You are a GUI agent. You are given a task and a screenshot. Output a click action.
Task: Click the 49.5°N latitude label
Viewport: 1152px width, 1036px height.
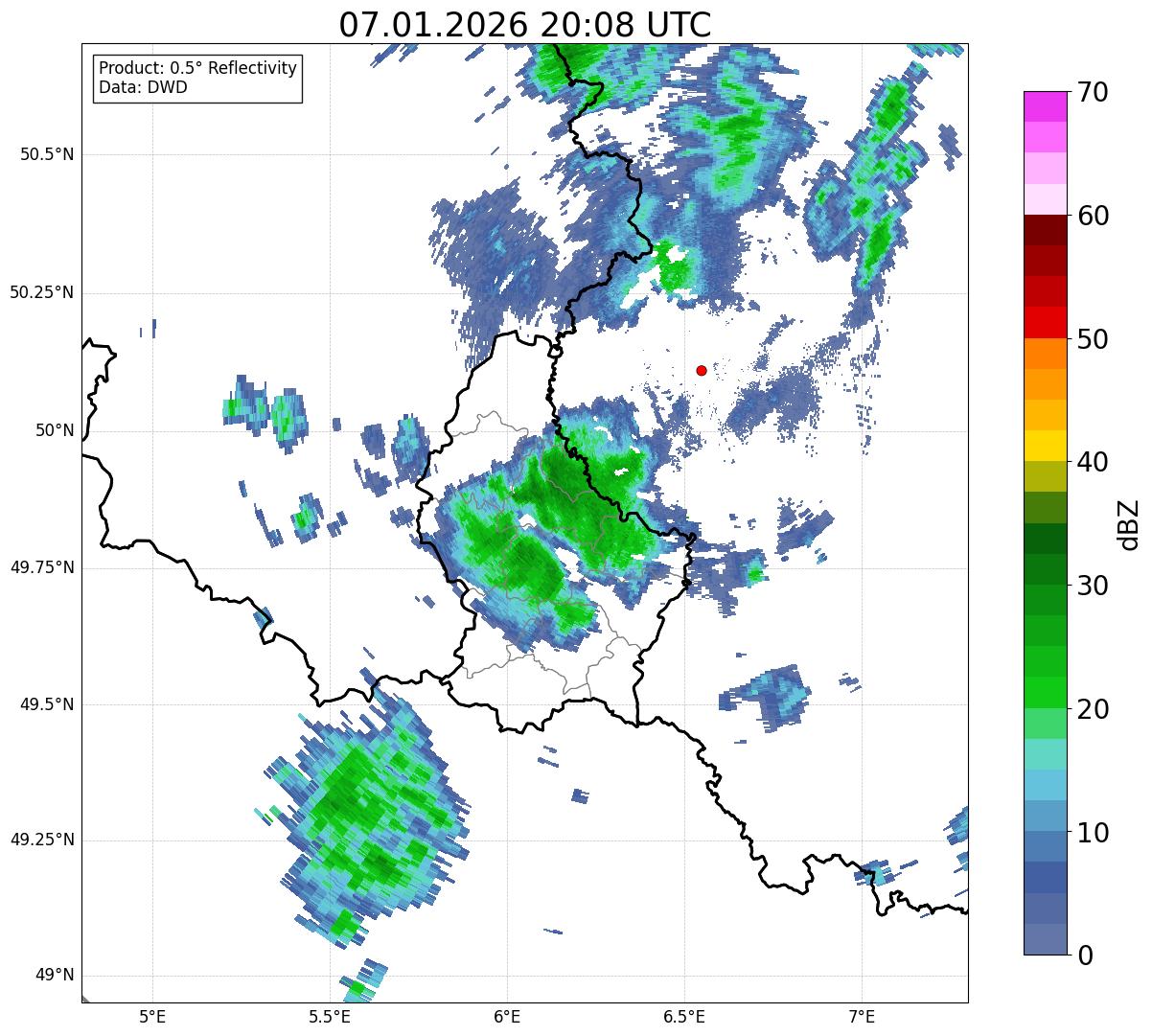click(x=47, y=704)
